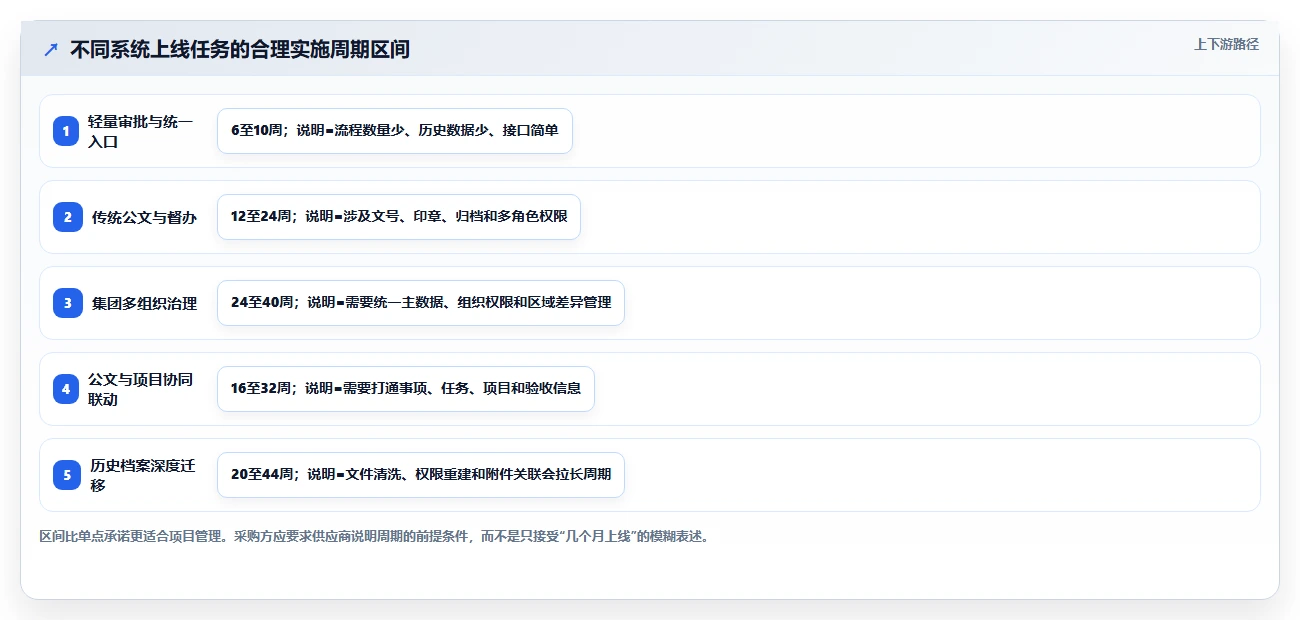Screen dimensions: 1300x620
Task: Click the title 不同系统上线任务的合理实施周期区间
Action: click(240, 49)
